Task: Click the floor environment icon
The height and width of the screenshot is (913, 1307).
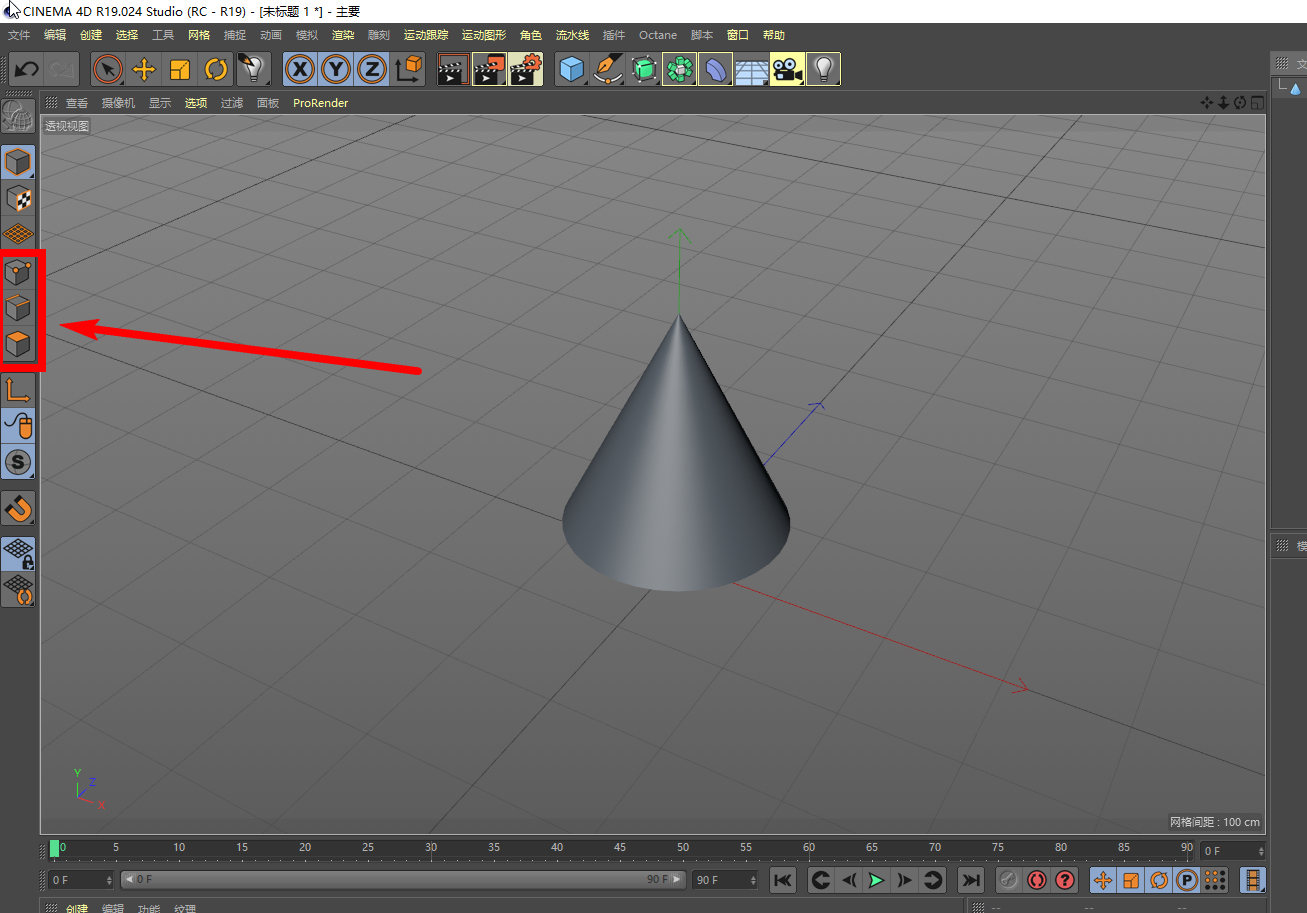Action: (751, 69)
